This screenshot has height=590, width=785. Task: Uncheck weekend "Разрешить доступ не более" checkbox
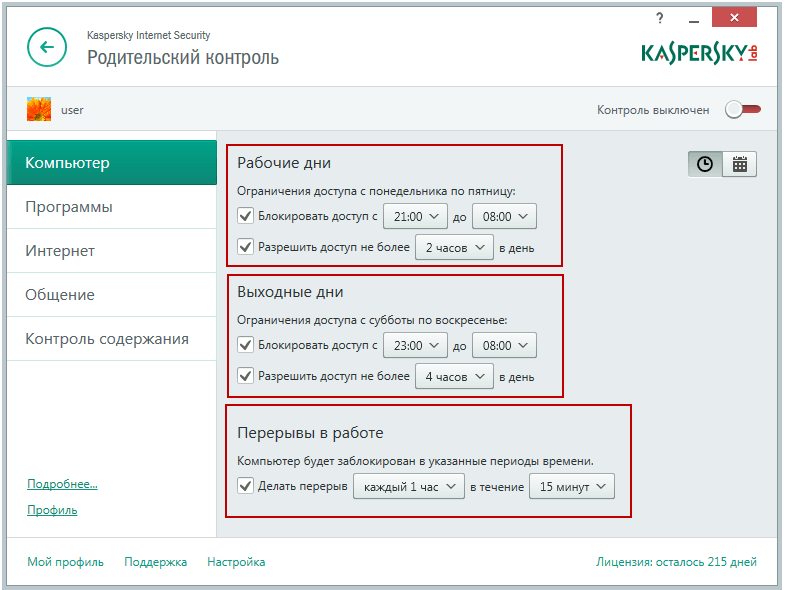click(x=245, y=376)
